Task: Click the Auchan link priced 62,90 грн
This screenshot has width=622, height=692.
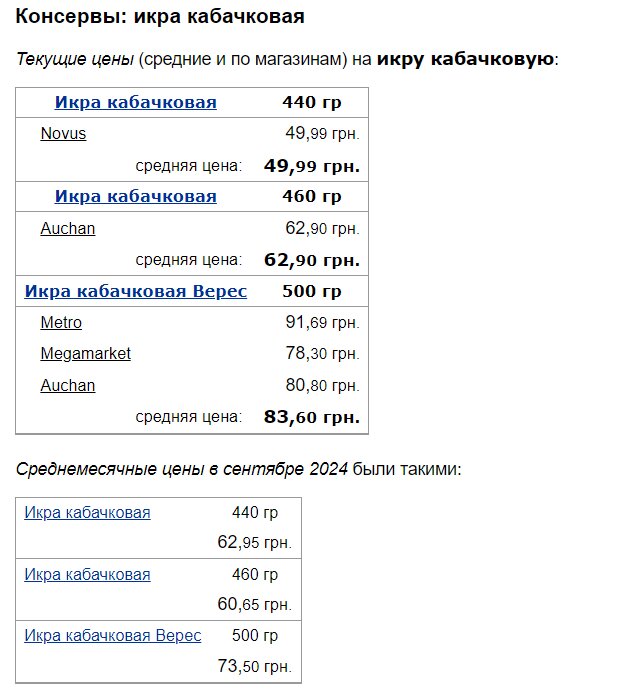Action: click(68, 229)
